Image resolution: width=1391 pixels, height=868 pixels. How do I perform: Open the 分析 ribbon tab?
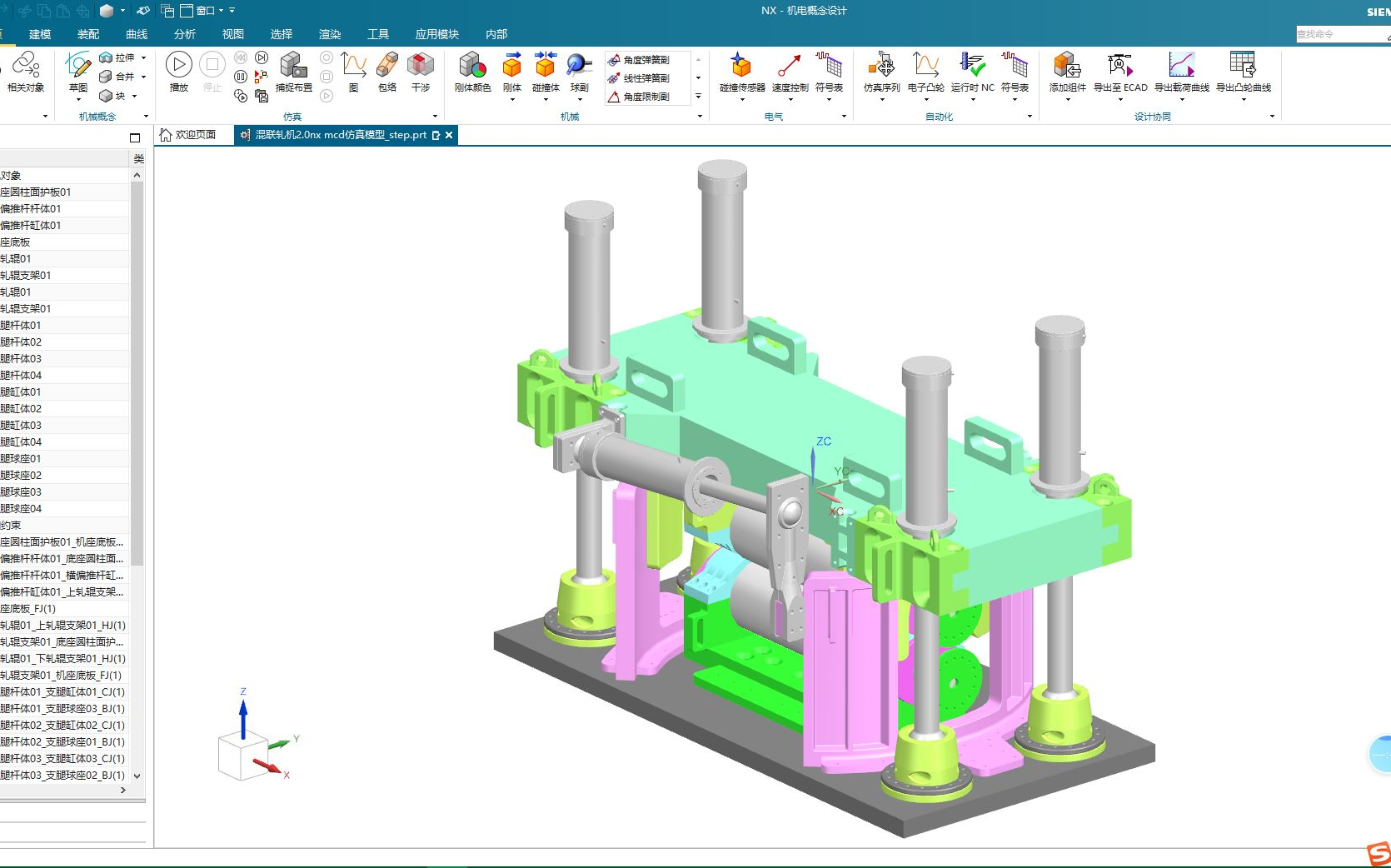point(185,34)
